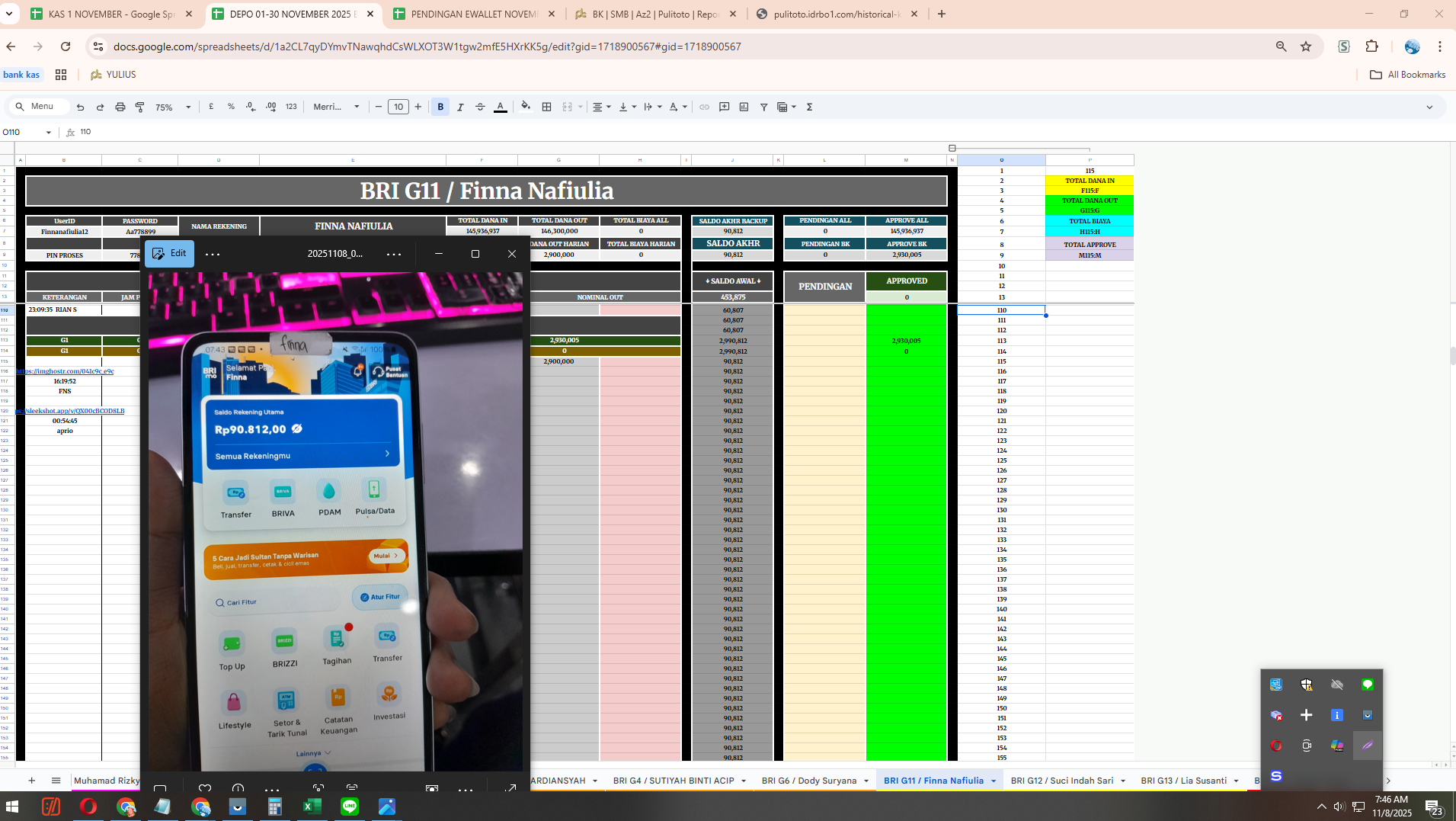Increase font size with plus button
The image size is (1456, 821).
pyautogui.click(x=418, y=107)
